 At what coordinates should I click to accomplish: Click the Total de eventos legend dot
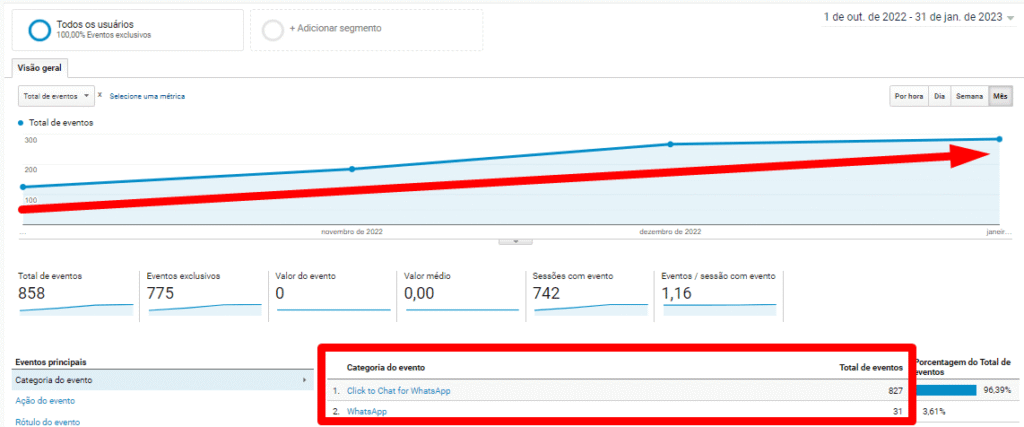click(x=21, y=122)
